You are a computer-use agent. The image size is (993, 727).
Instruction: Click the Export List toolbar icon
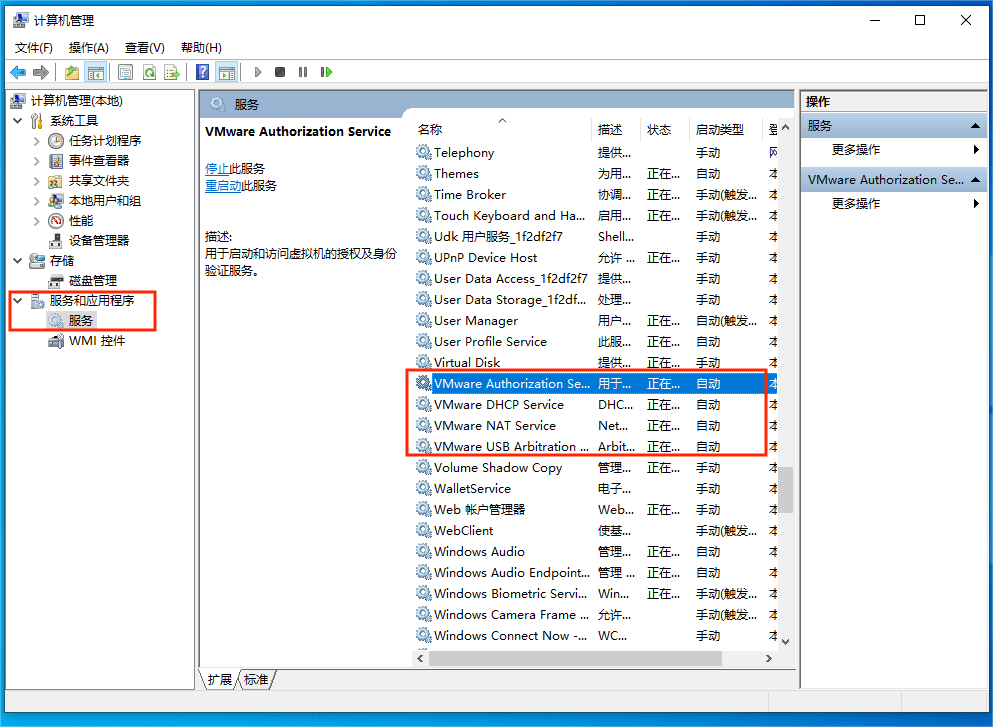coord(172,72)
